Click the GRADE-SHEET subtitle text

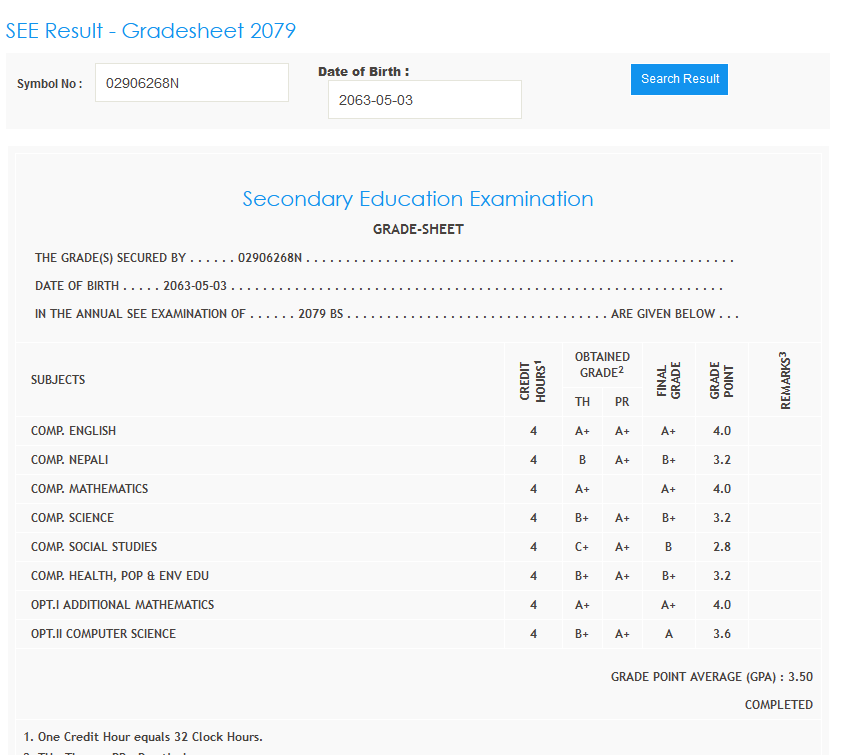tap(418, 229)
